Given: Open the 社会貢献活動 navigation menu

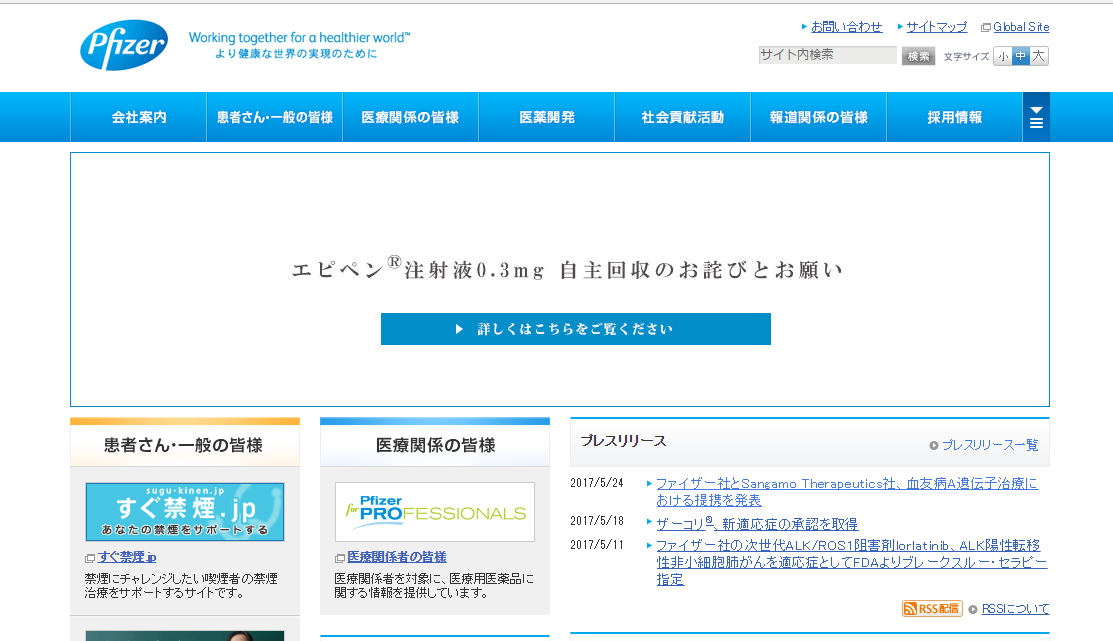Looking at the screenshot, I should click(682, 117).
